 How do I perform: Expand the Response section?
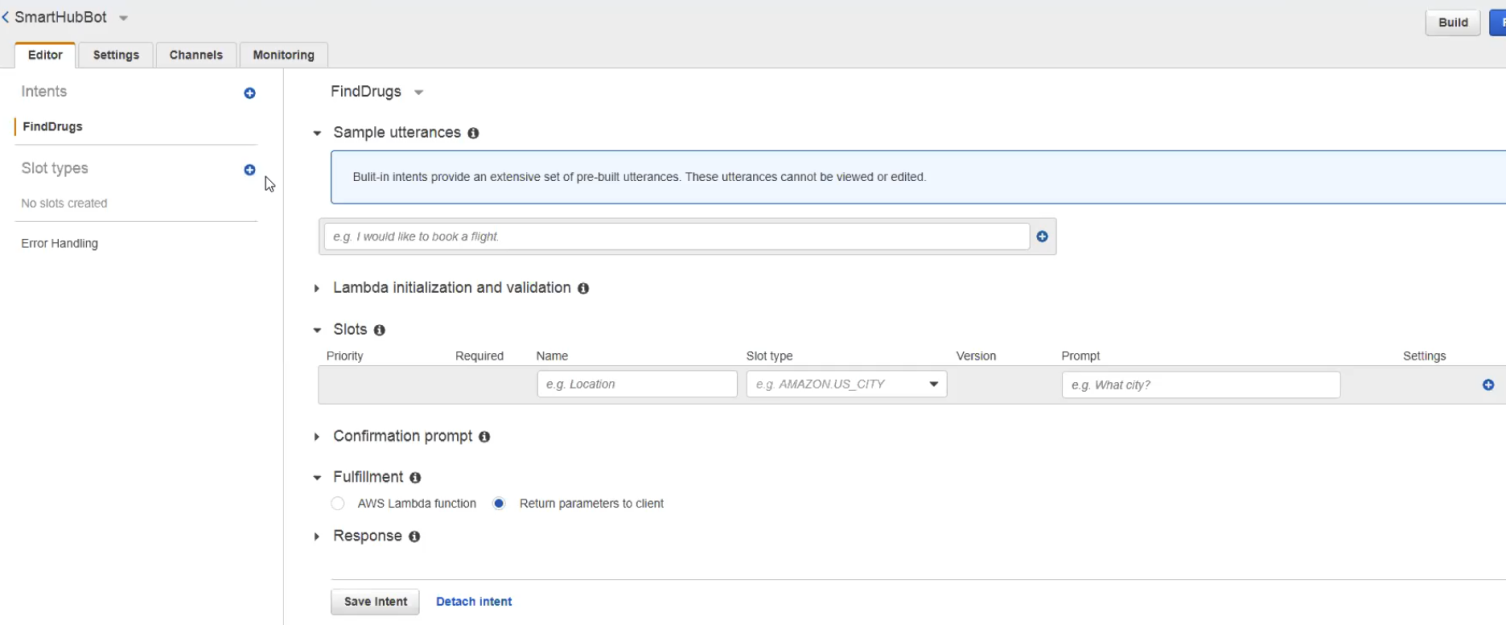click(x=317, y=537)
